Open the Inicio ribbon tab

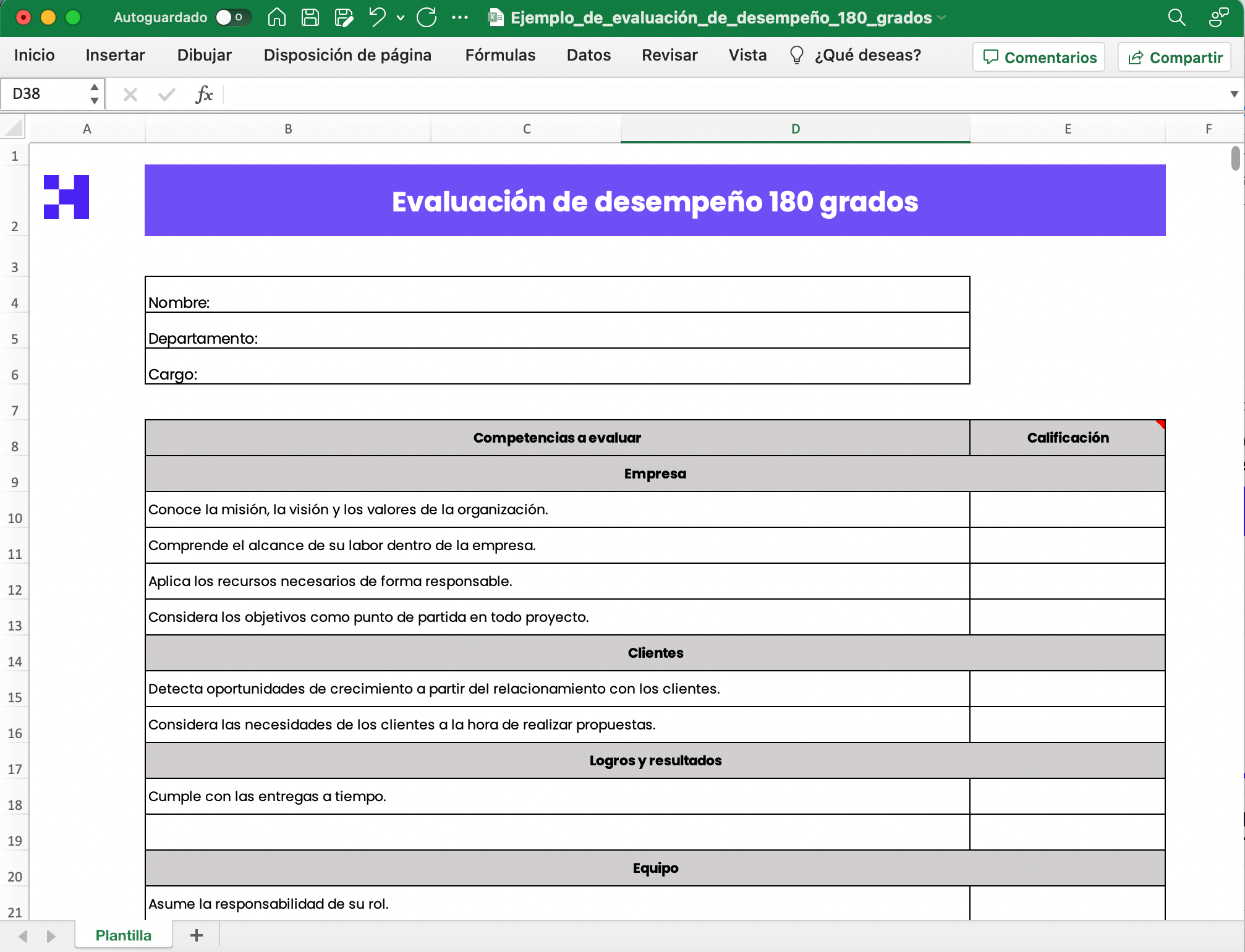point(35,55)
